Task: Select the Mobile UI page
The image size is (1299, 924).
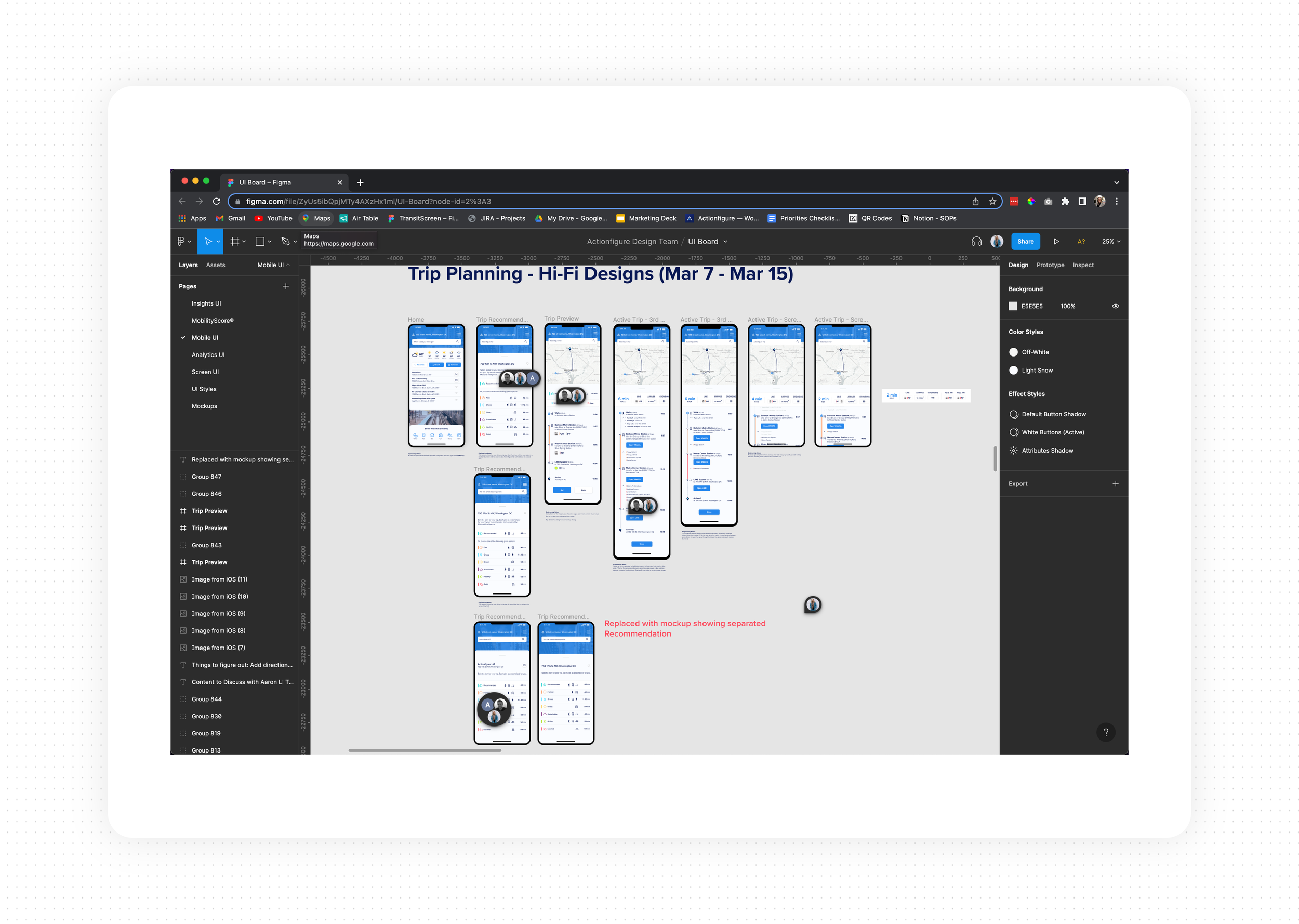Action: pyautogui.click(x=205, y=337)
